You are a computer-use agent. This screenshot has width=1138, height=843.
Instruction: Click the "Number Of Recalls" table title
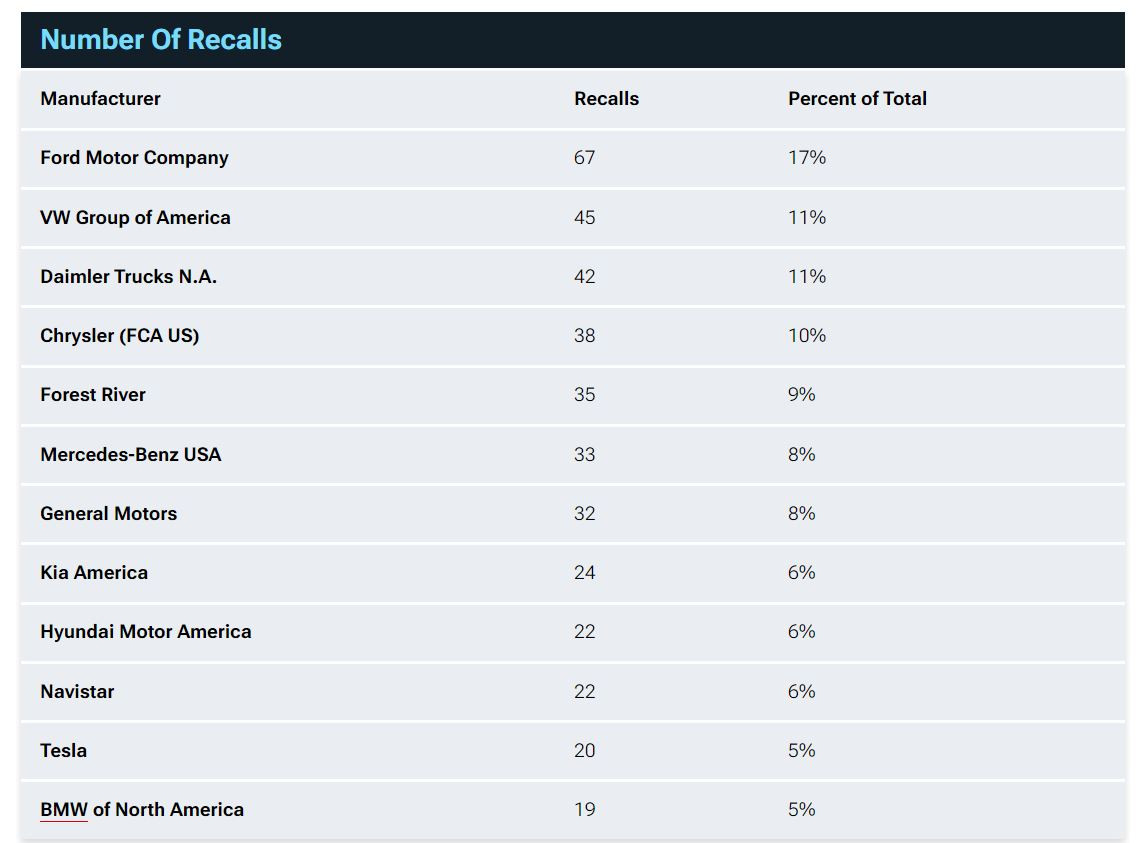tap(161, 40)
